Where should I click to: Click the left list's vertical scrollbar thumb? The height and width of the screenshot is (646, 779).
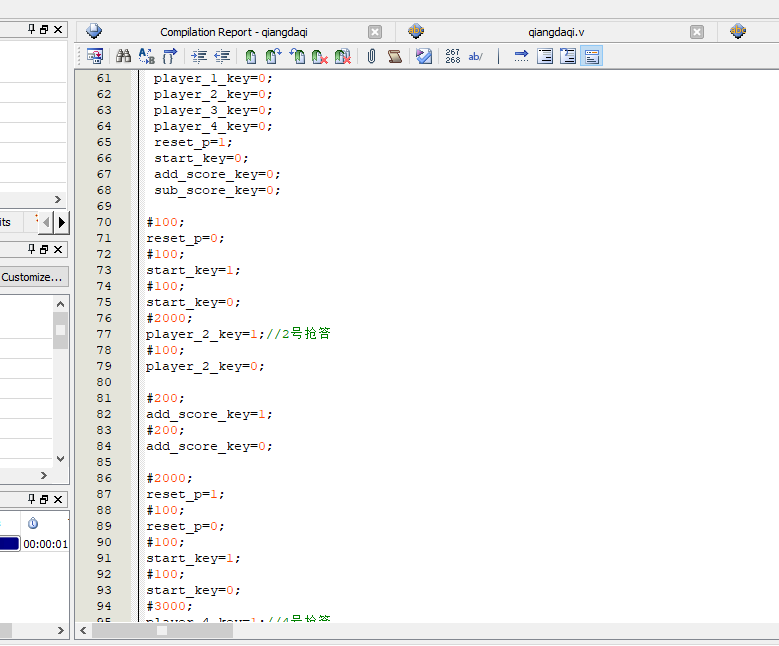pos(61,330)
